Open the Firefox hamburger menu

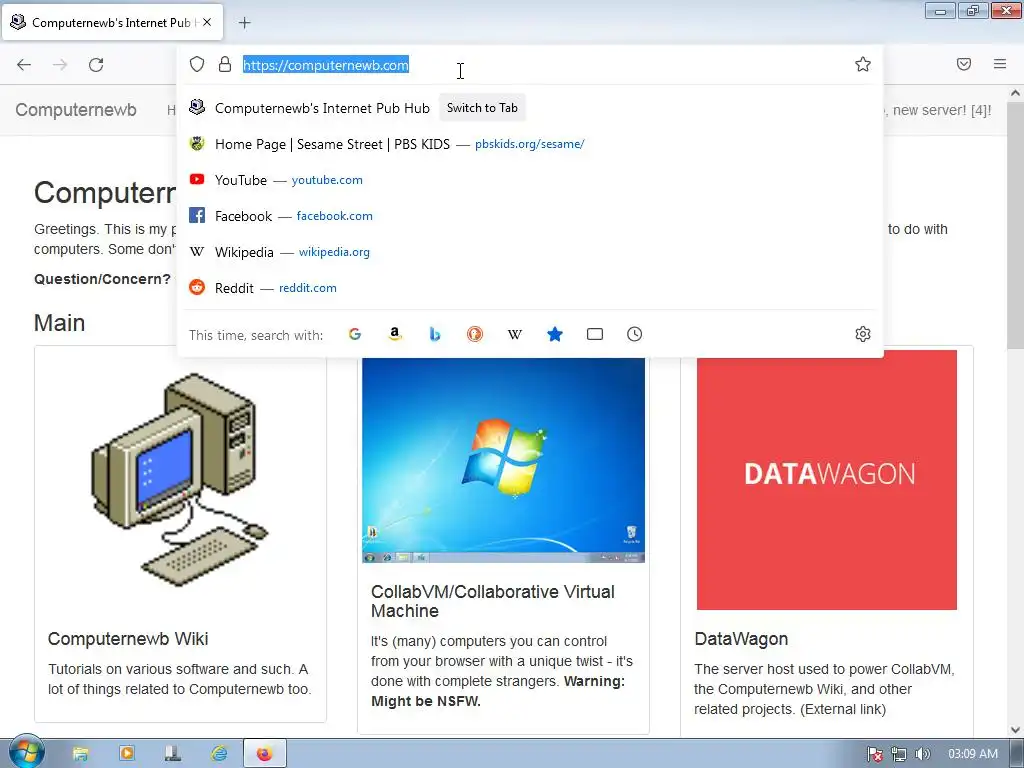click(x=1000, y=64)
